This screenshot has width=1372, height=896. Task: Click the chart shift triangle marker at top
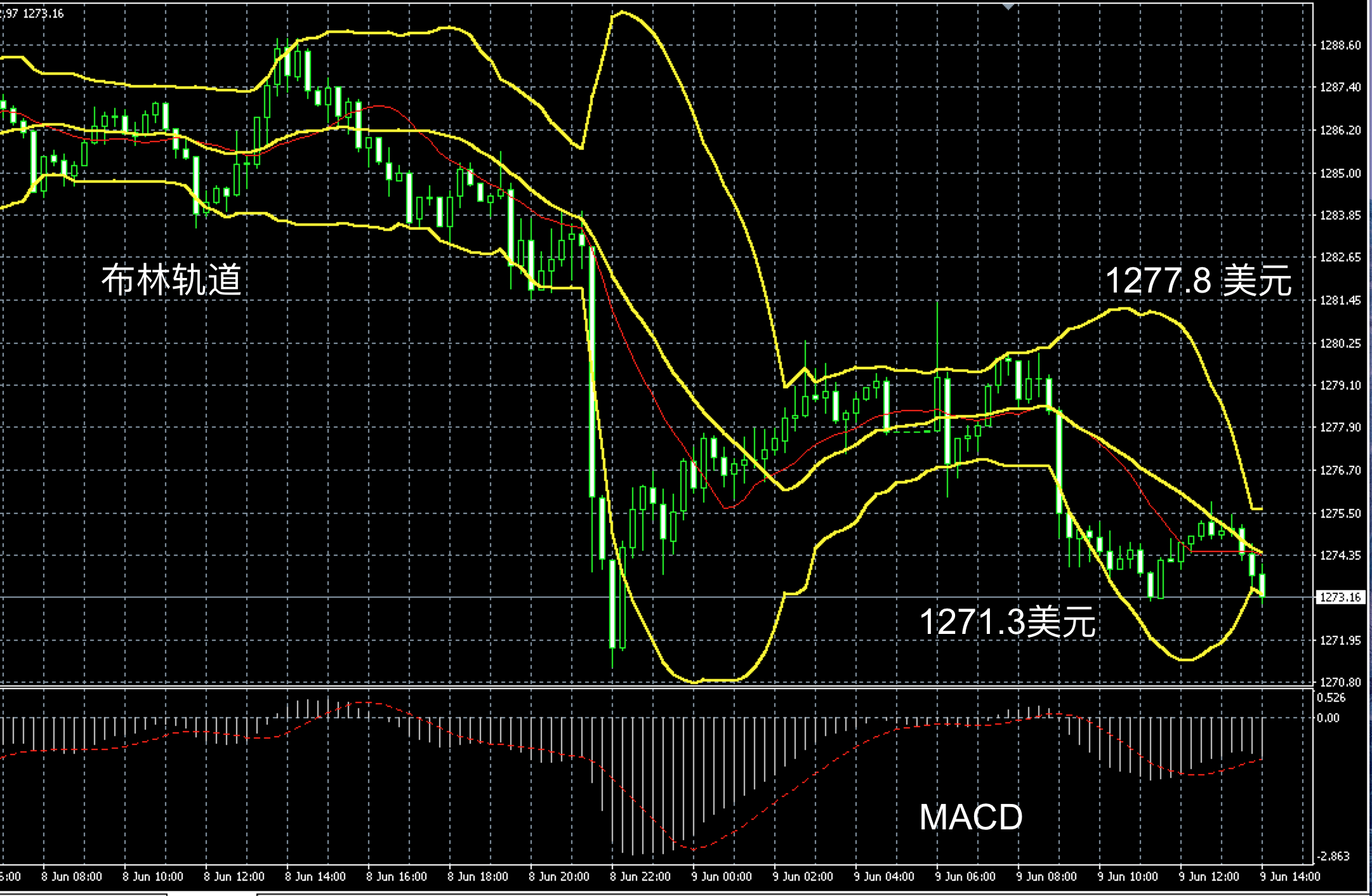[x=1008, y=6]
